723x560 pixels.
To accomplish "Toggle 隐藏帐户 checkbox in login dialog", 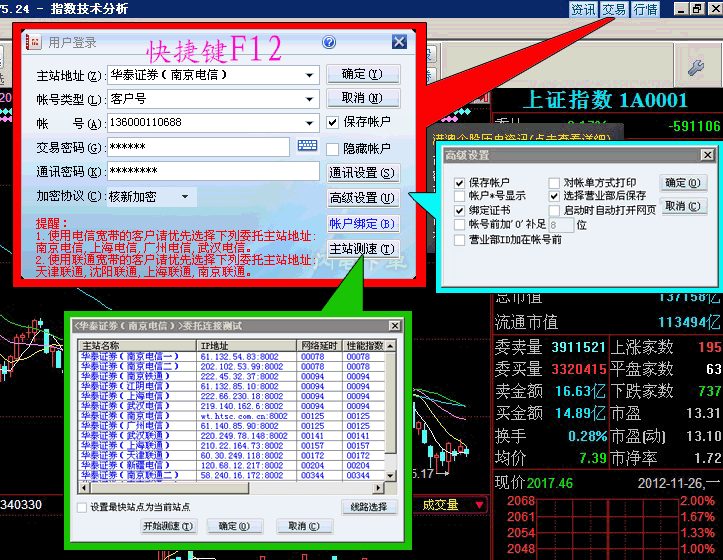I will coord(334,148).
